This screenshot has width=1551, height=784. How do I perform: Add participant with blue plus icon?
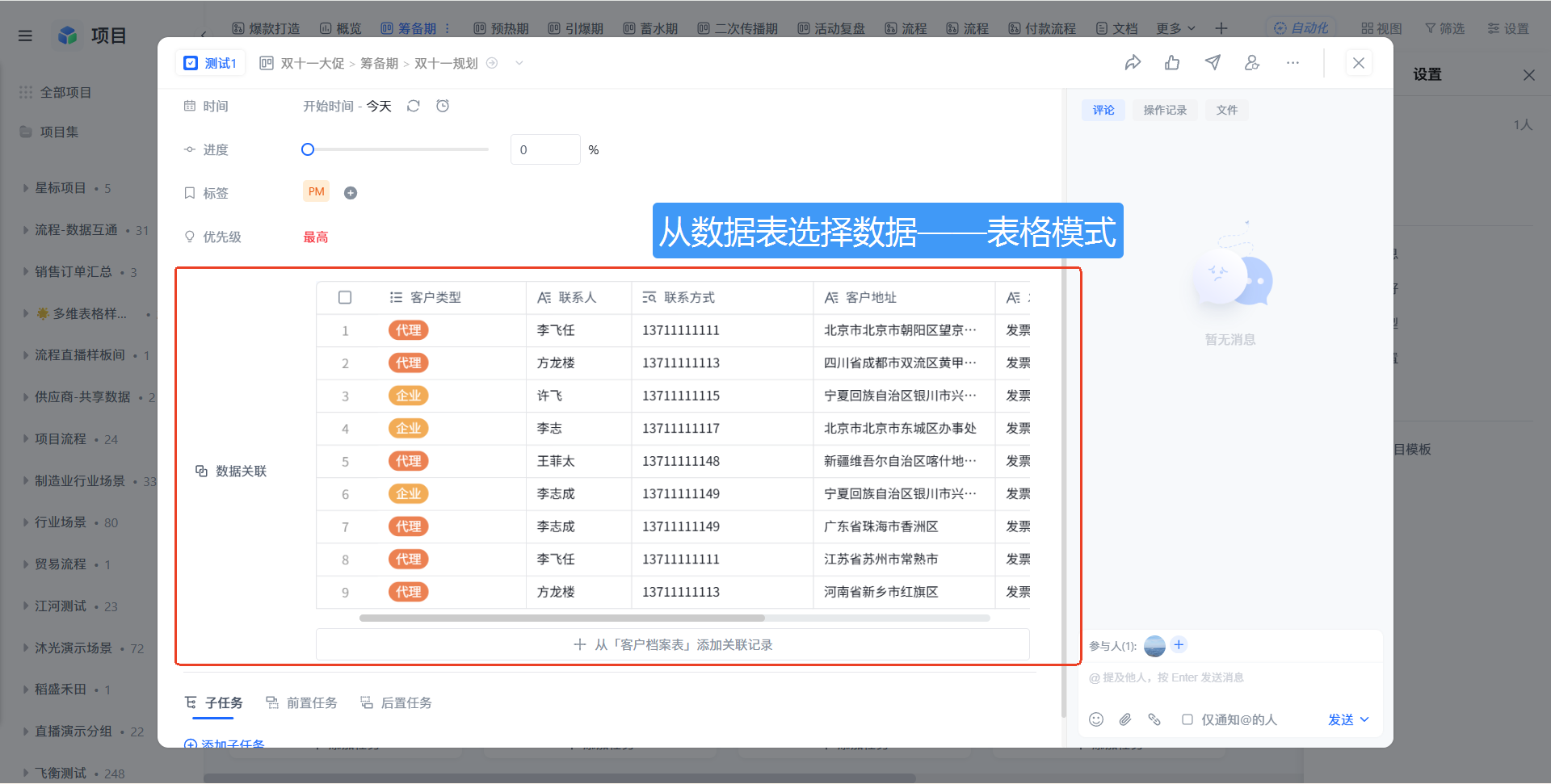pos(1179,644)
